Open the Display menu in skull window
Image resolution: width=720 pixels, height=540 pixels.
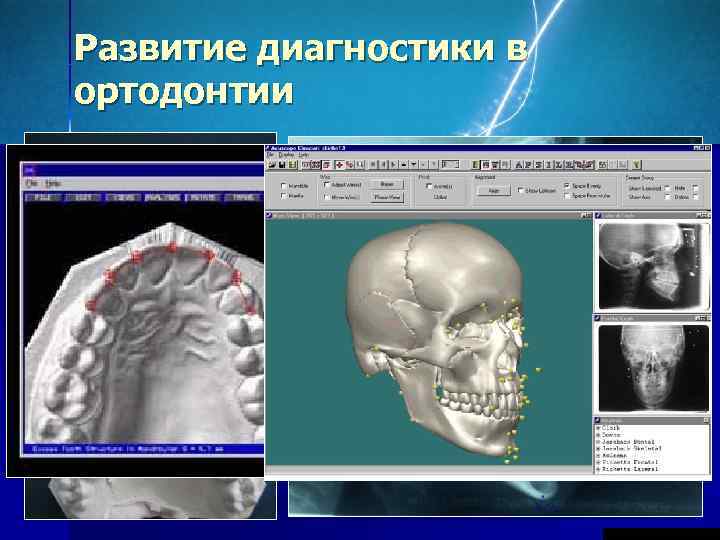[287, 155]
